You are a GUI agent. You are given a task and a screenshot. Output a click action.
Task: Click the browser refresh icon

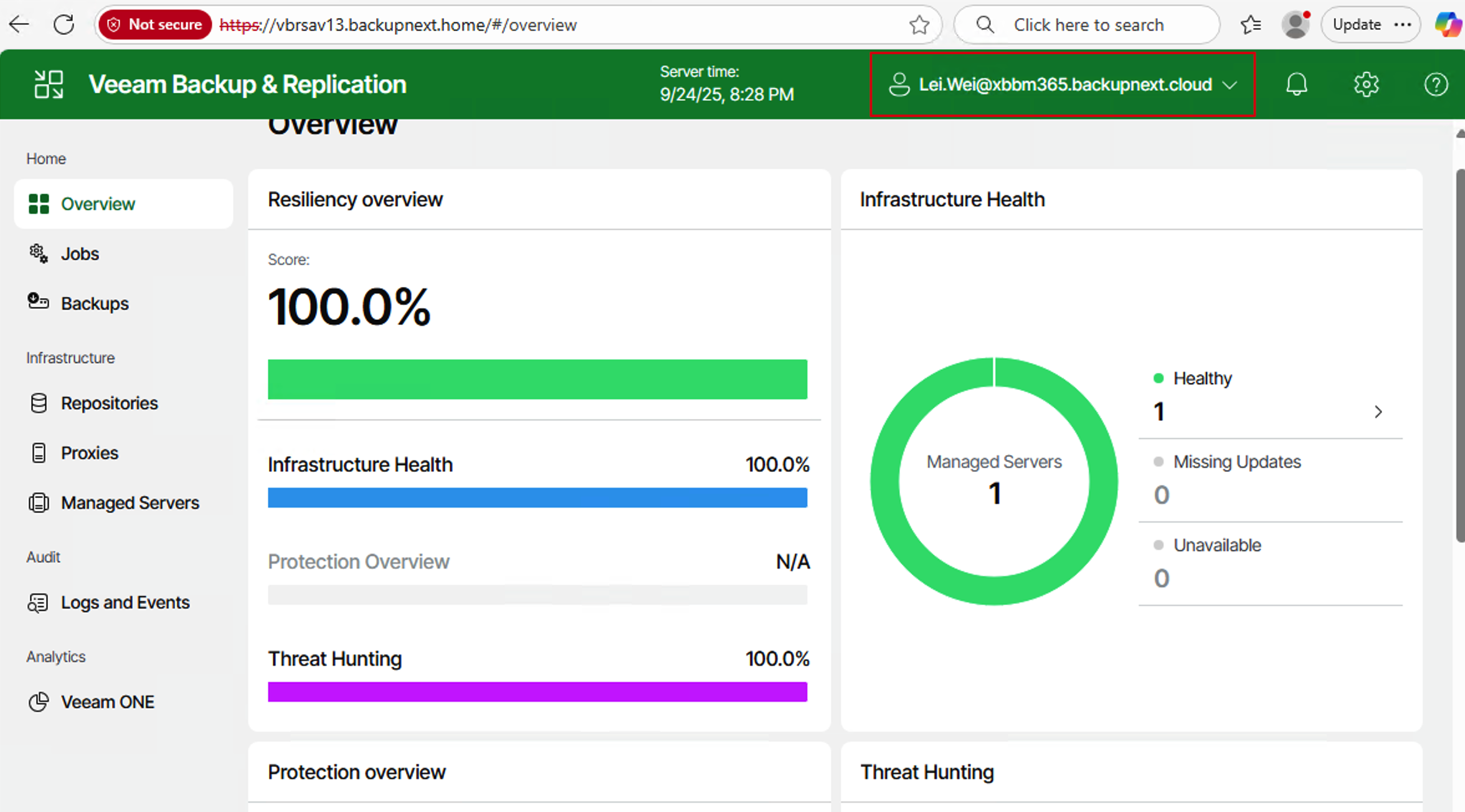coord(64,25)
